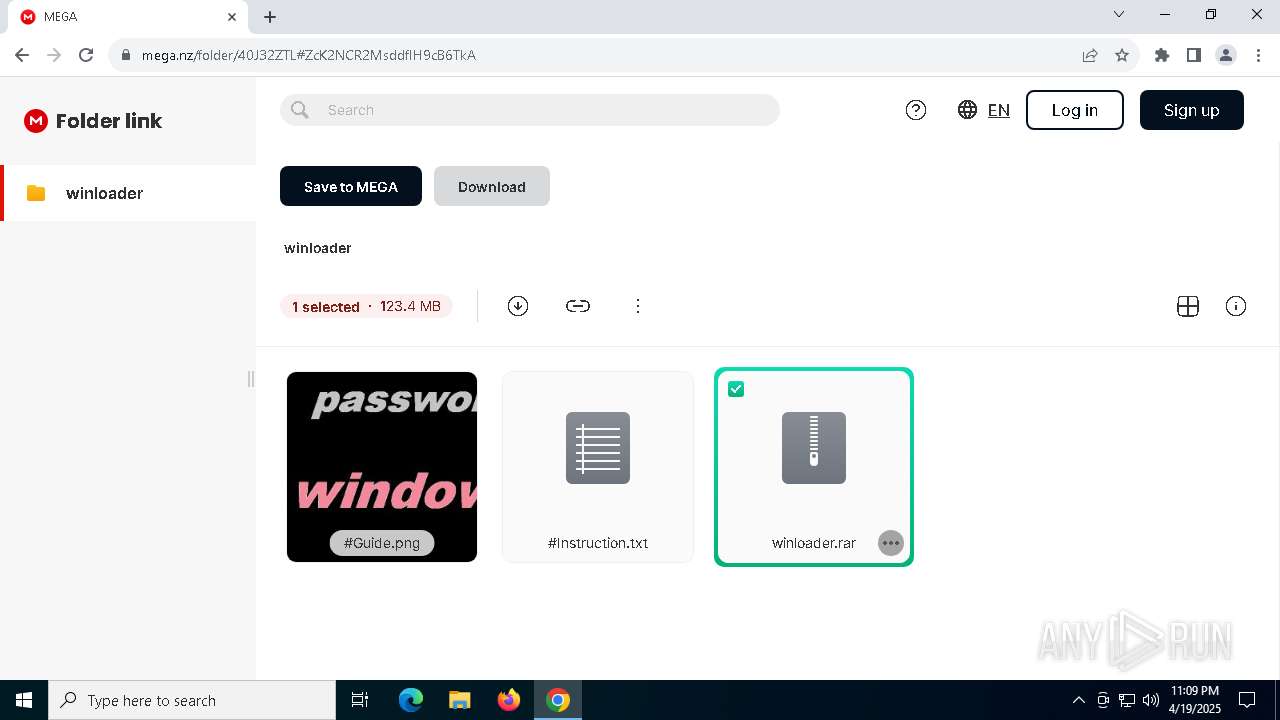
Task: Open the extensions puzzle icon
Action: pos(1162,55)
